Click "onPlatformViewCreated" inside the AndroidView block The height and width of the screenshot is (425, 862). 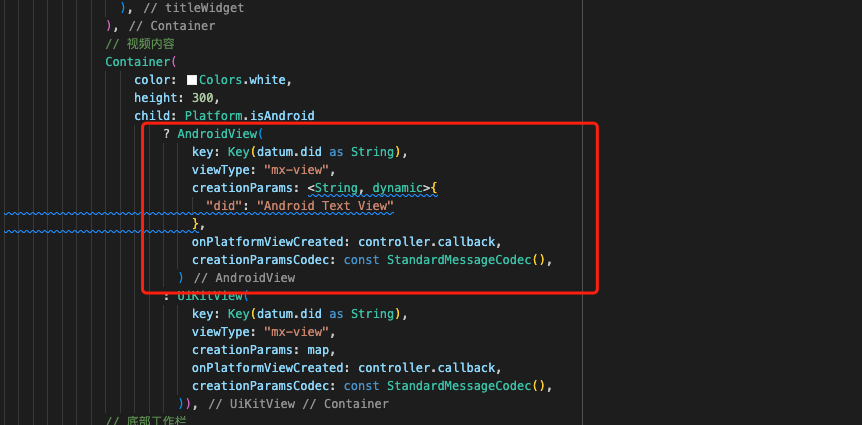coord(268,242)
